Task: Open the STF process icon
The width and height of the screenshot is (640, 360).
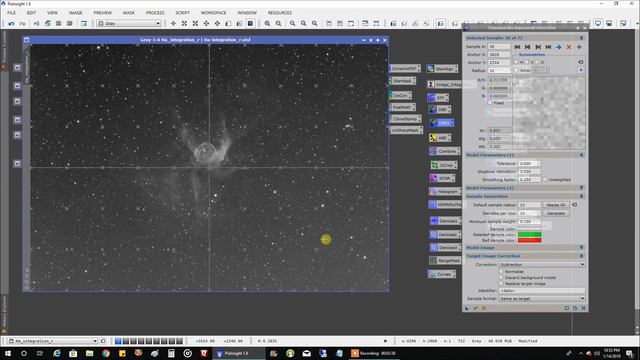Action: [x=438, y=98]
